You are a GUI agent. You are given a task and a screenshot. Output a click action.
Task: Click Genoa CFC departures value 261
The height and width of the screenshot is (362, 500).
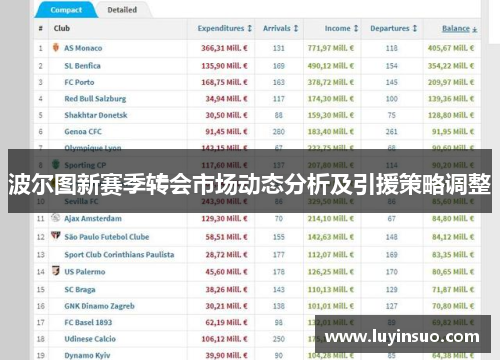392,132
